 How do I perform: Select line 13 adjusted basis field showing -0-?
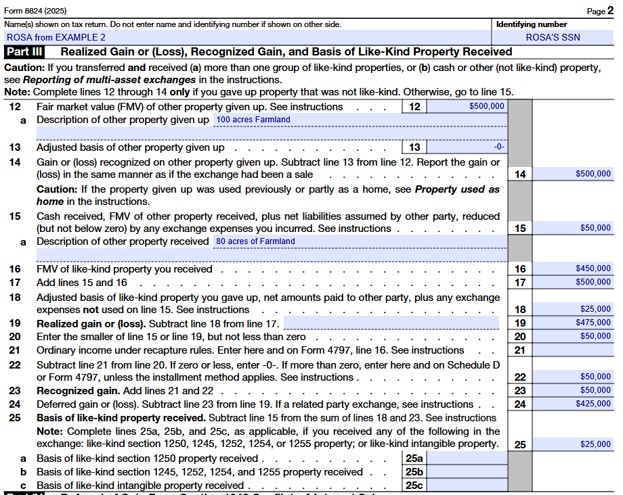467,147
